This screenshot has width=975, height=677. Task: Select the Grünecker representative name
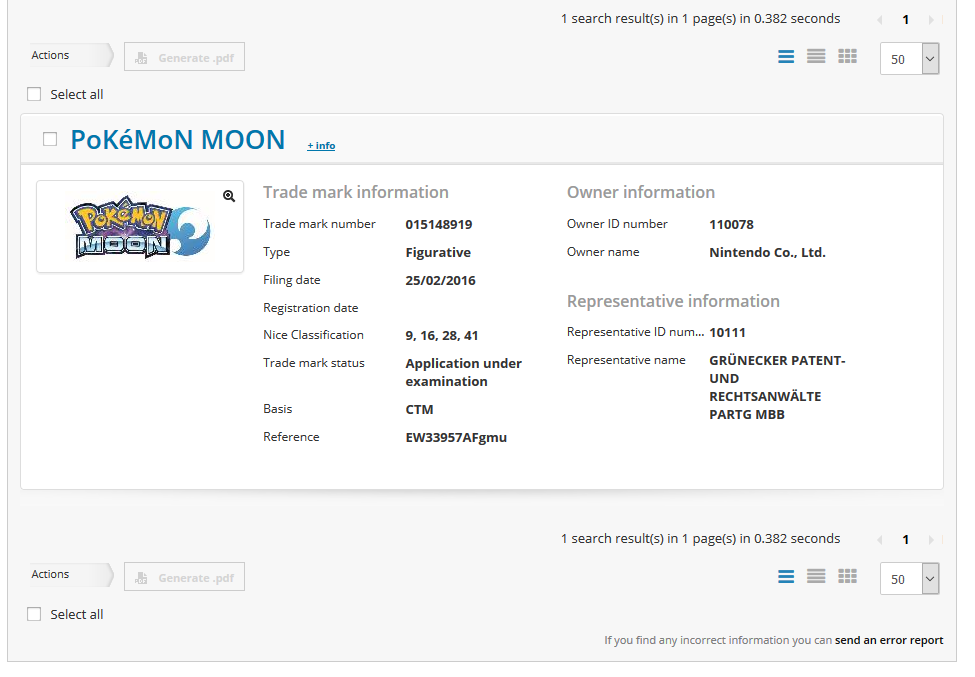pyautogui.click(x=777, y=387)
